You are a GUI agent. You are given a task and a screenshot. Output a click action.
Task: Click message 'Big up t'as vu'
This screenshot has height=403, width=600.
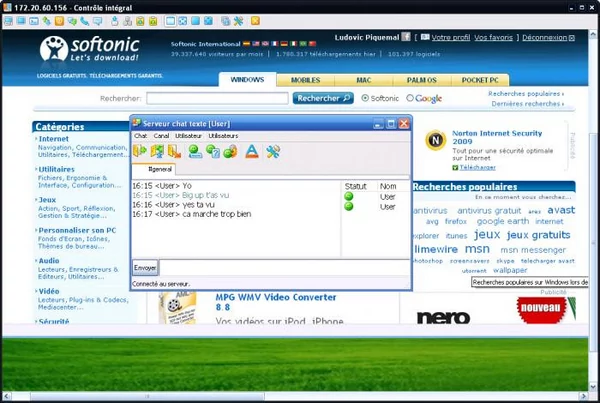click(x=205, y=195)
